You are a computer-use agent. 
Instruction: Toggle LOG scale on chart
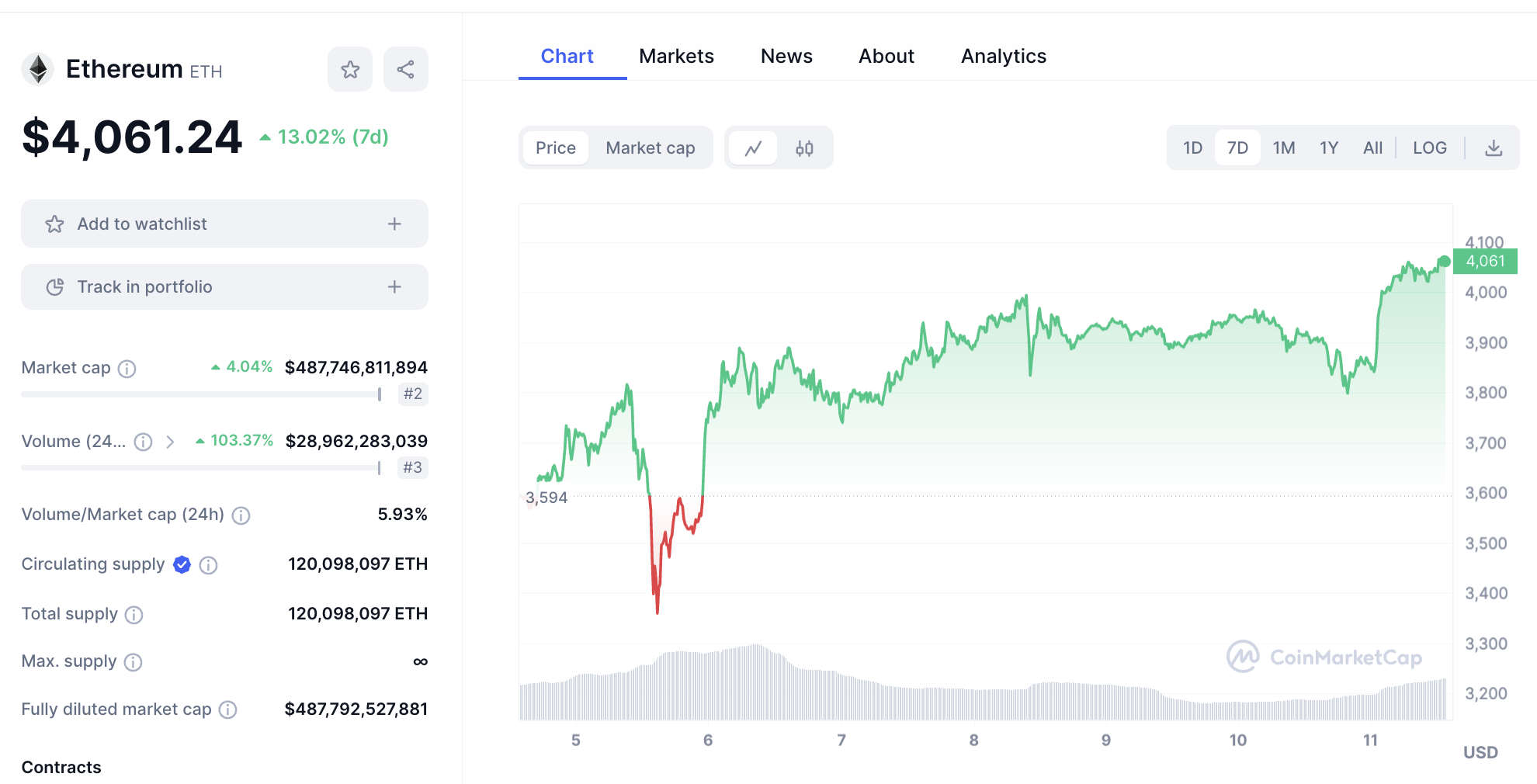[x=1429, y=148]
